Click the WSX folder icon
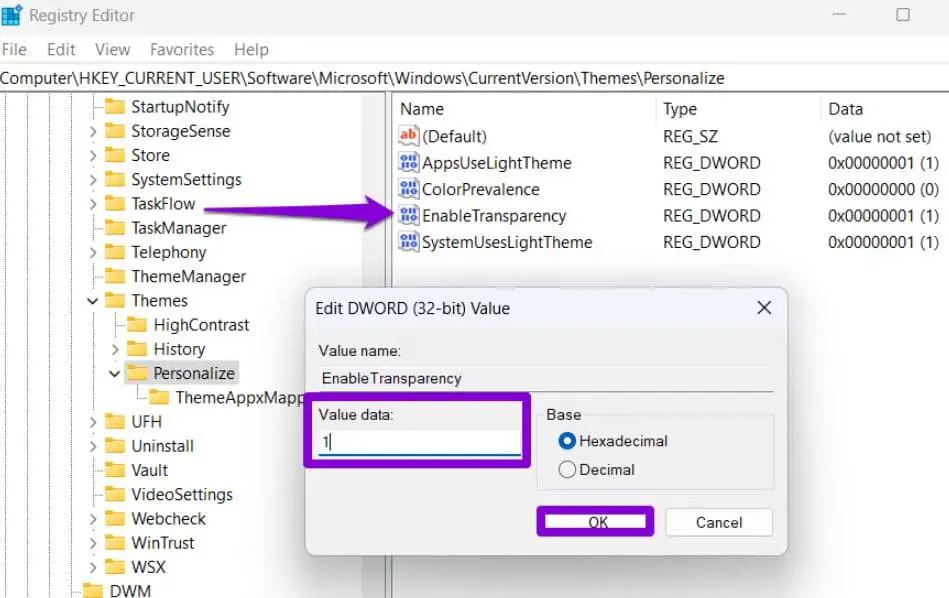 pos(114,567)
